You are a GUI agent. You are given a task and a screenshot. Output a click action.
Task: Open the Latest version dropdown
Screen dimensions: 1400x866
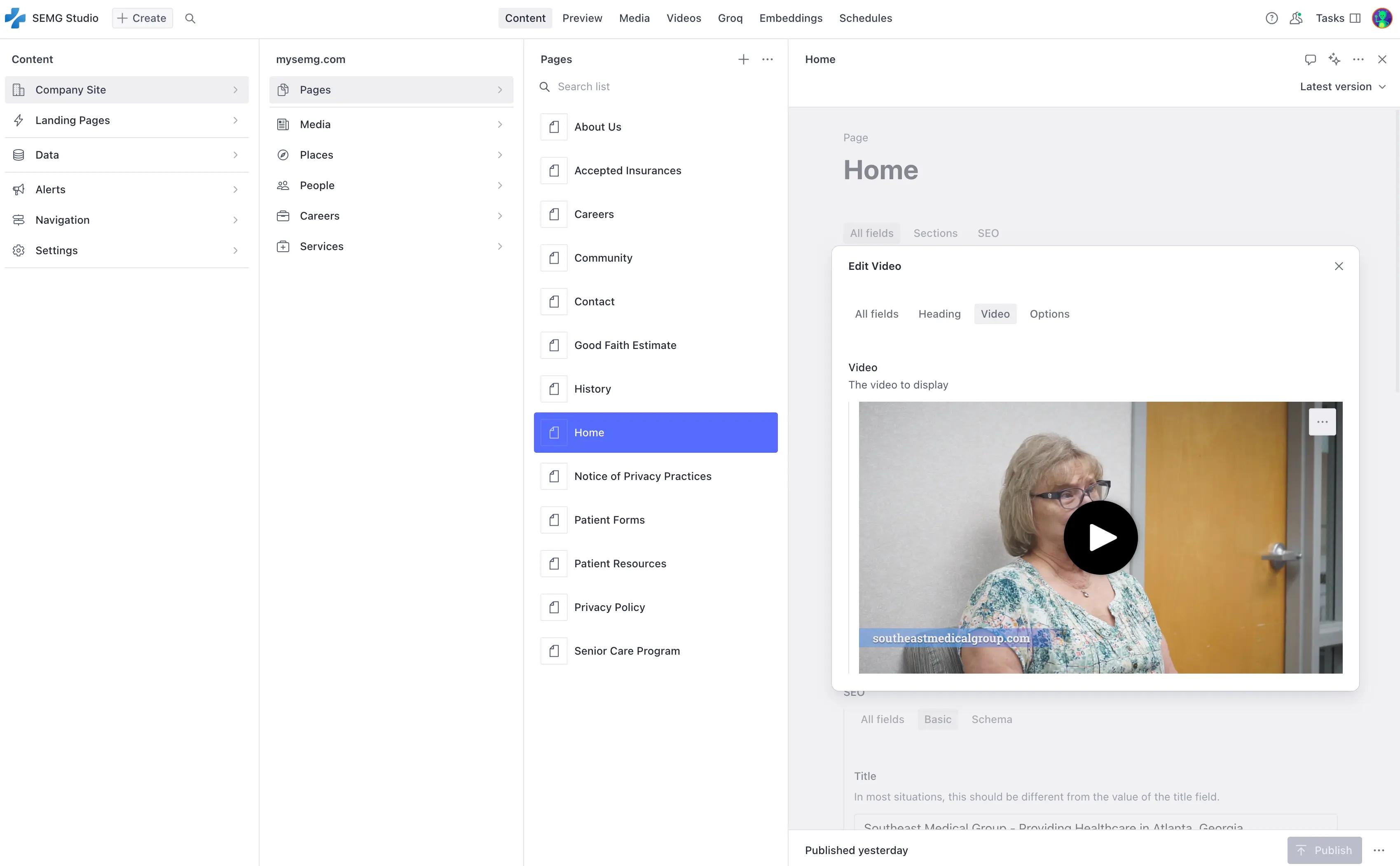[1342, 87]
